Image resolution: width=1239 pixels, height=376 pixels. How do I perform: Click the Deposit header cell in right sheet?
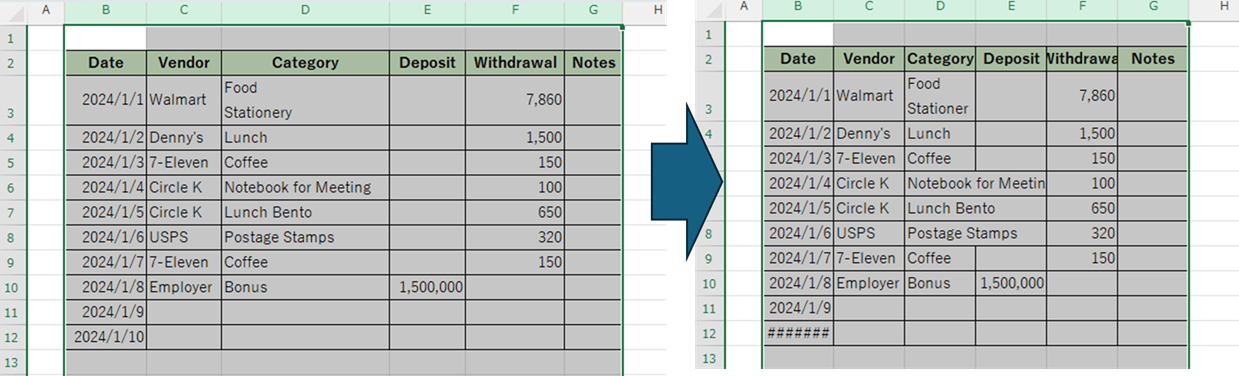(1011, 59)
